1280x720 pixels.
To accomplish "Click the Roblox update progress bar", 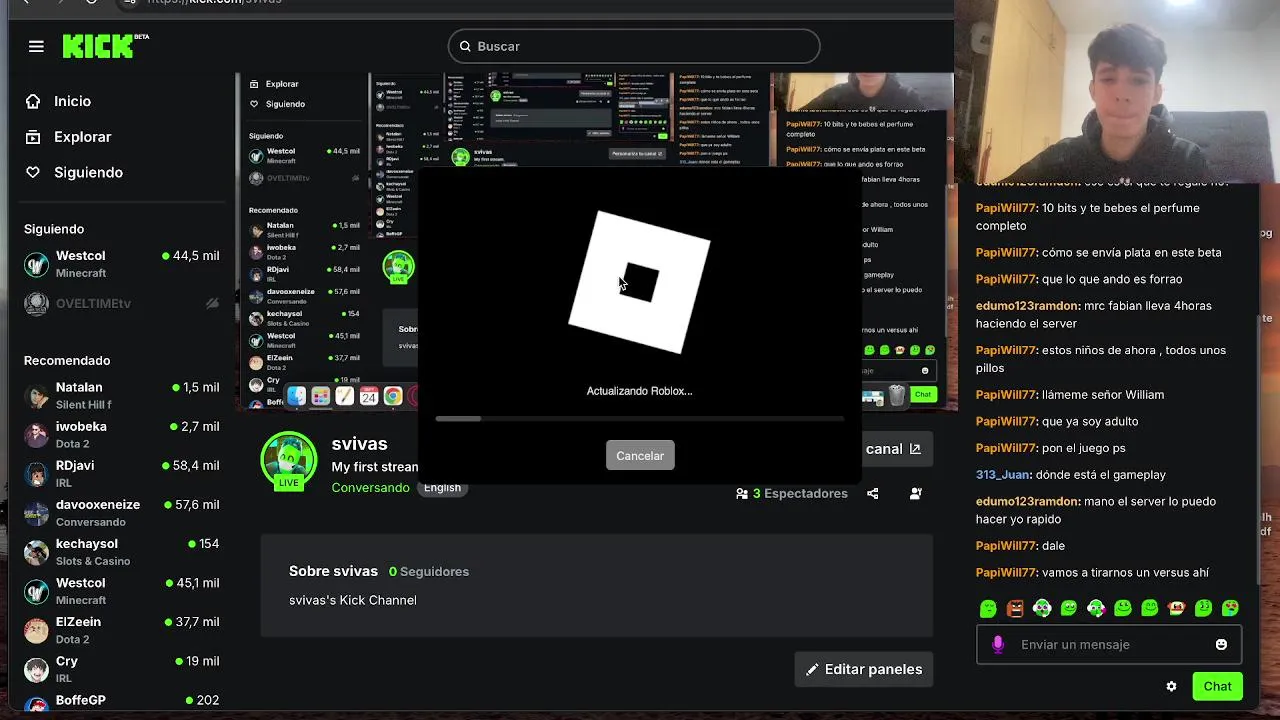I will click(640, 419).
